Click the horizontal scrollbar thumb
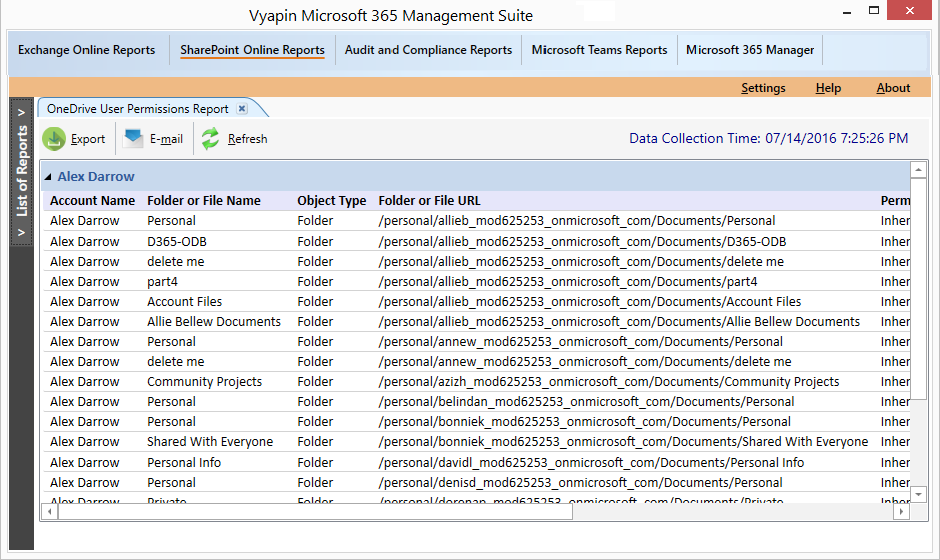Image resolution: width=940 pixels, height=560 pixels. (315, 511)
